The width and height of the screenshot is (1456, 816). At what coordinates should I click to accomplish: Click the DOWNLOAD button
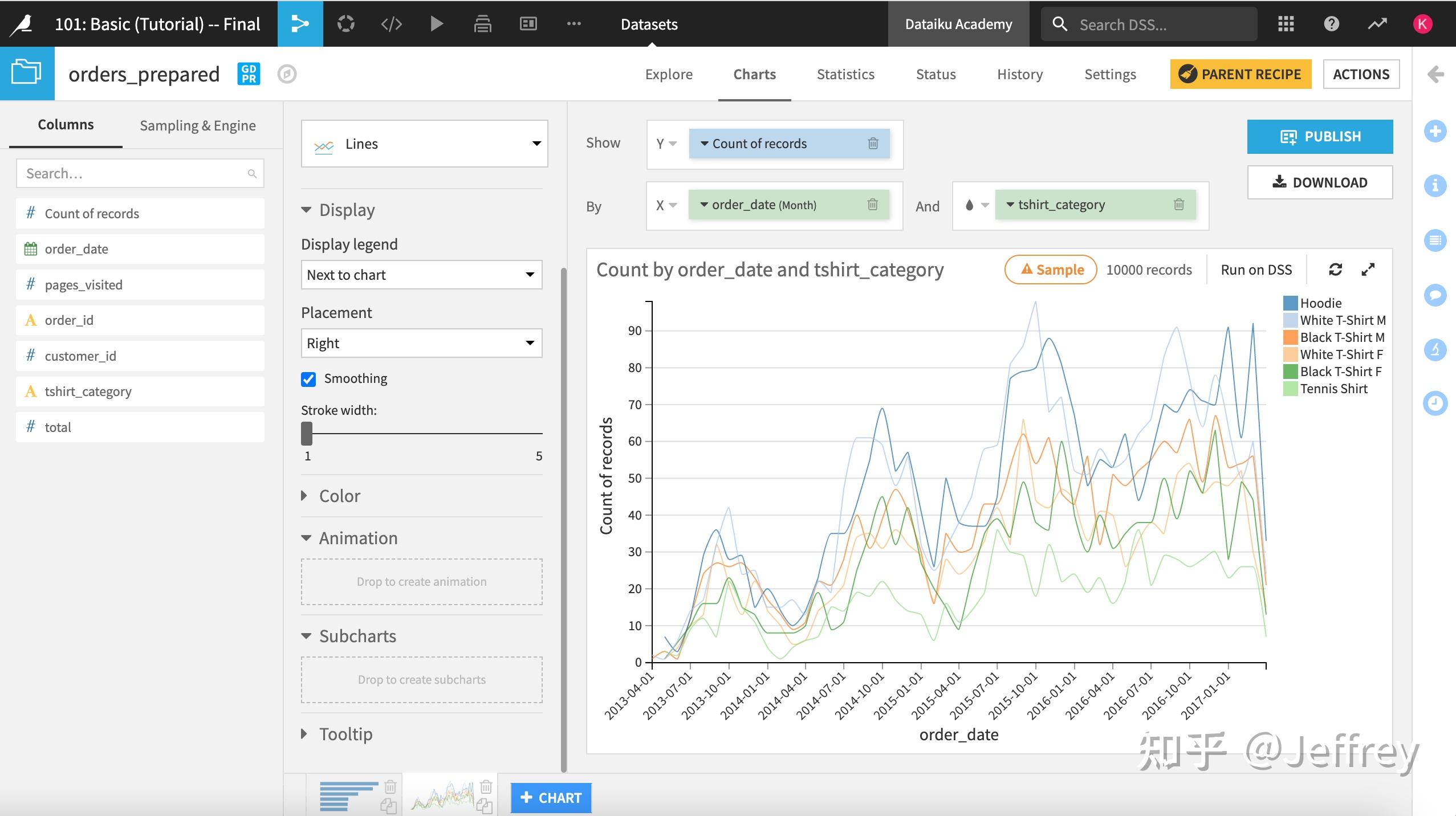point(1320,182)
